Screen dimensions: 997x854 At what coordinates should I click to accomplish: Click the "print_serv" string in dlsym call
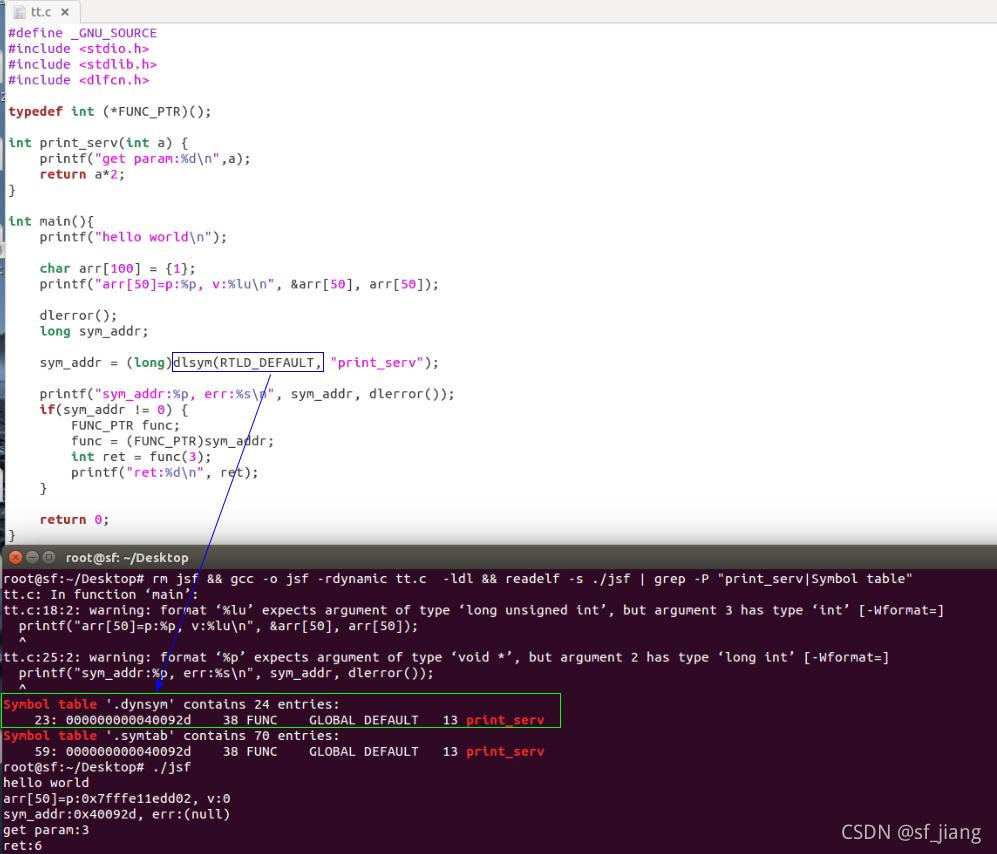376,362
